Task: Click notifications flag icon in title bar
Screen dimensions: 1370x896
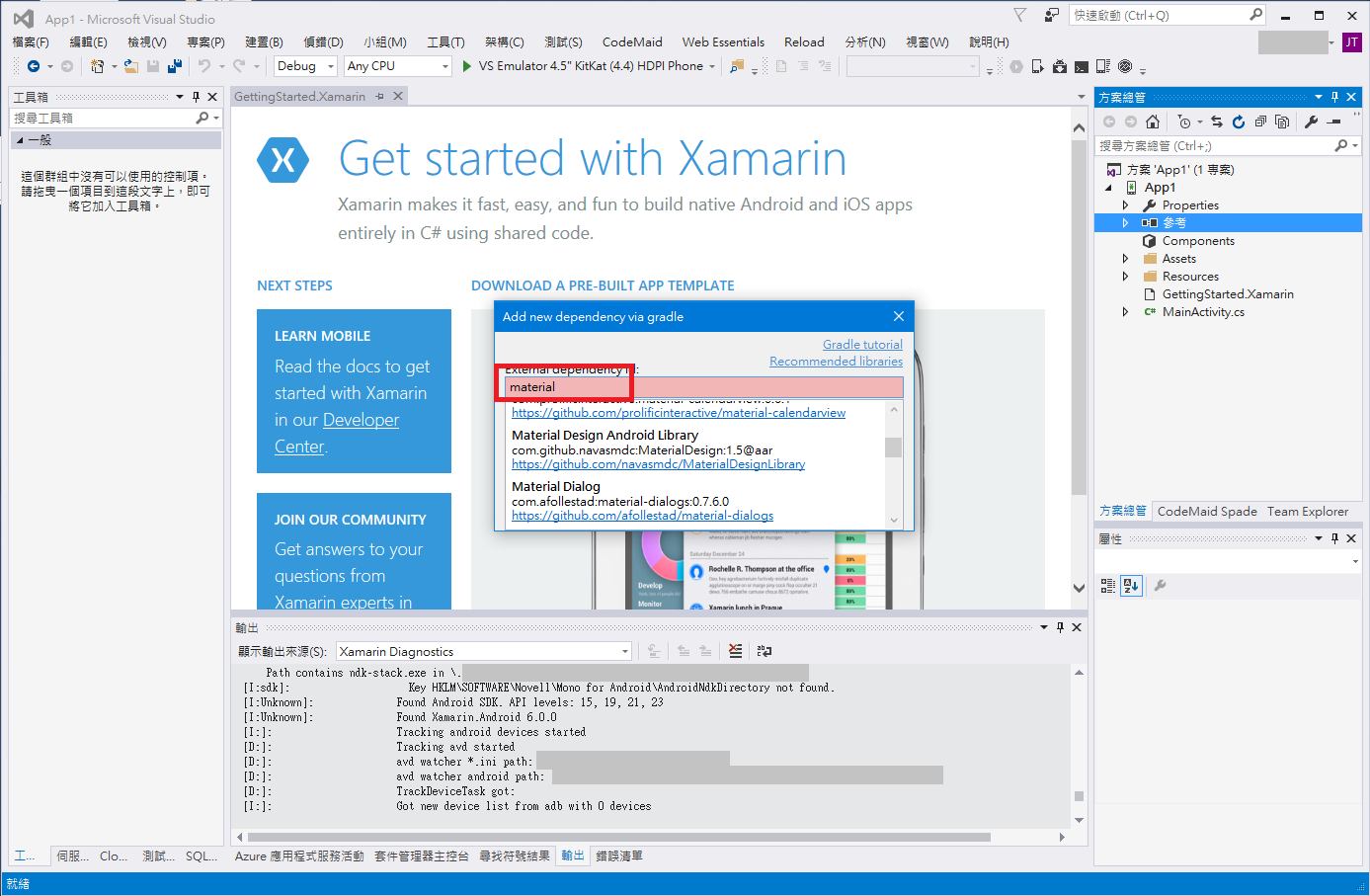Action: pyautogui.click(x=1020, y=16)
